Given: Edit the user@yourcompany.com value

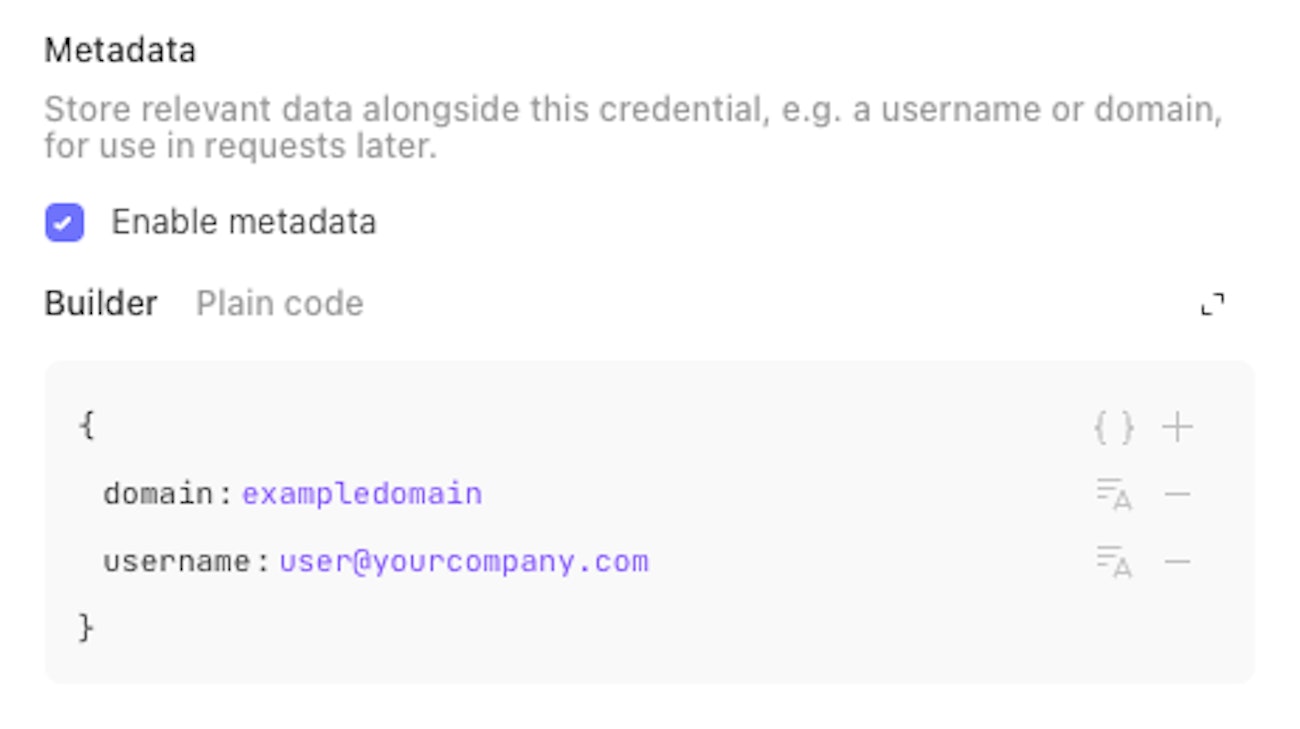Looking at the screenshot, I should pos(464,561).
